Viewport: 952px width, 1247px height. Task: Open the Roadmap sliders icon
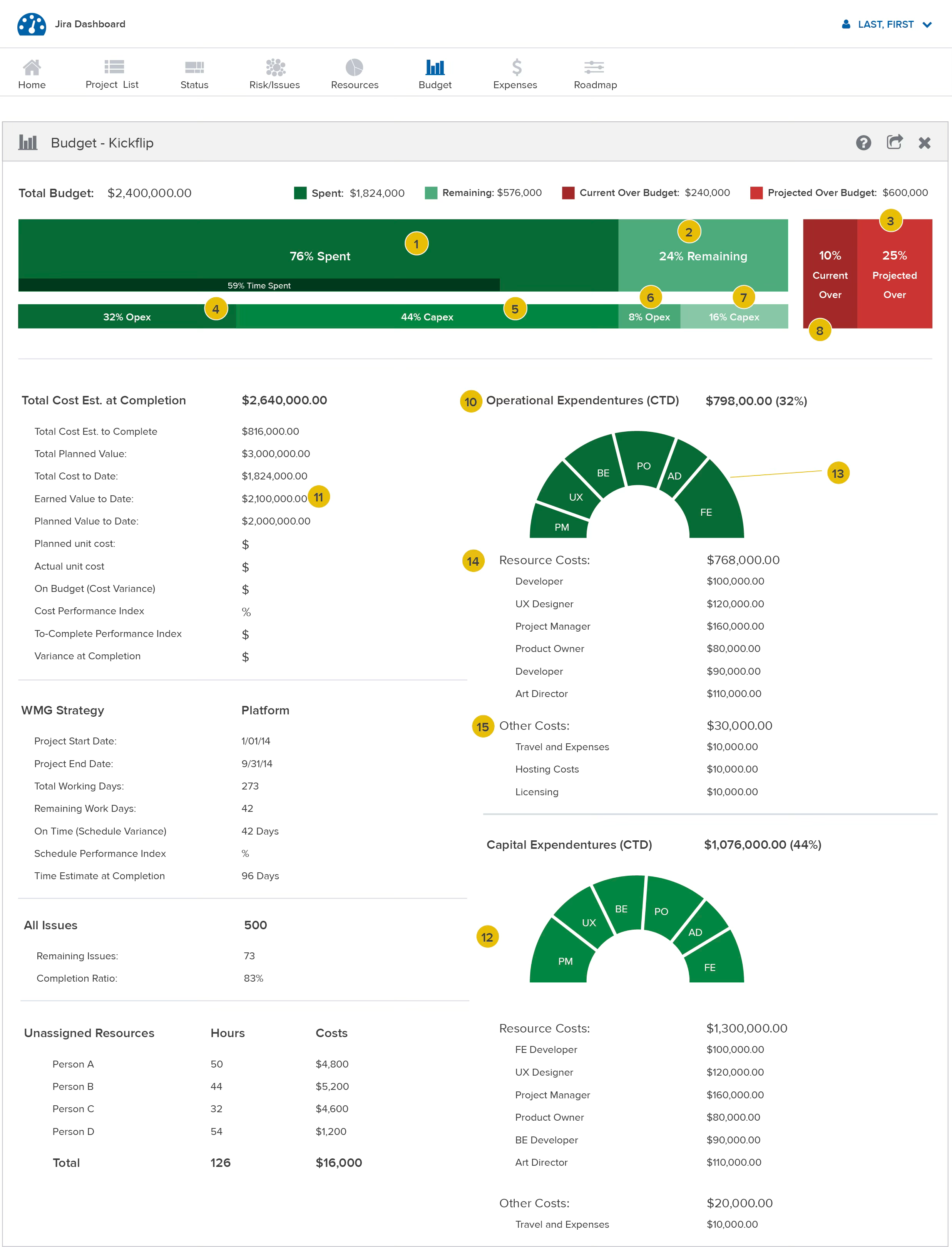(594, 67)
